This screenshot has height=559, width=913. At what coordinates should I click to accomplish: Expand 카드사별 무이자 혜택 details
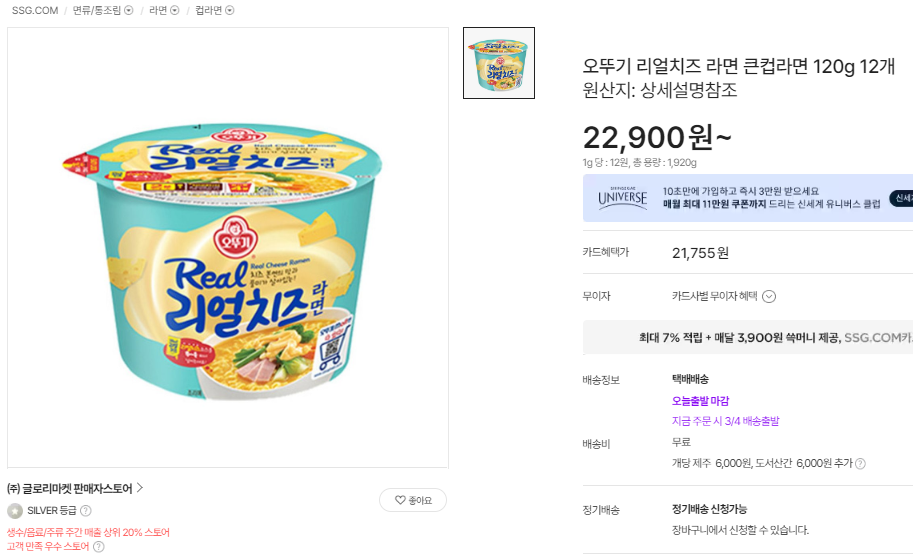[x=770, y=296]
